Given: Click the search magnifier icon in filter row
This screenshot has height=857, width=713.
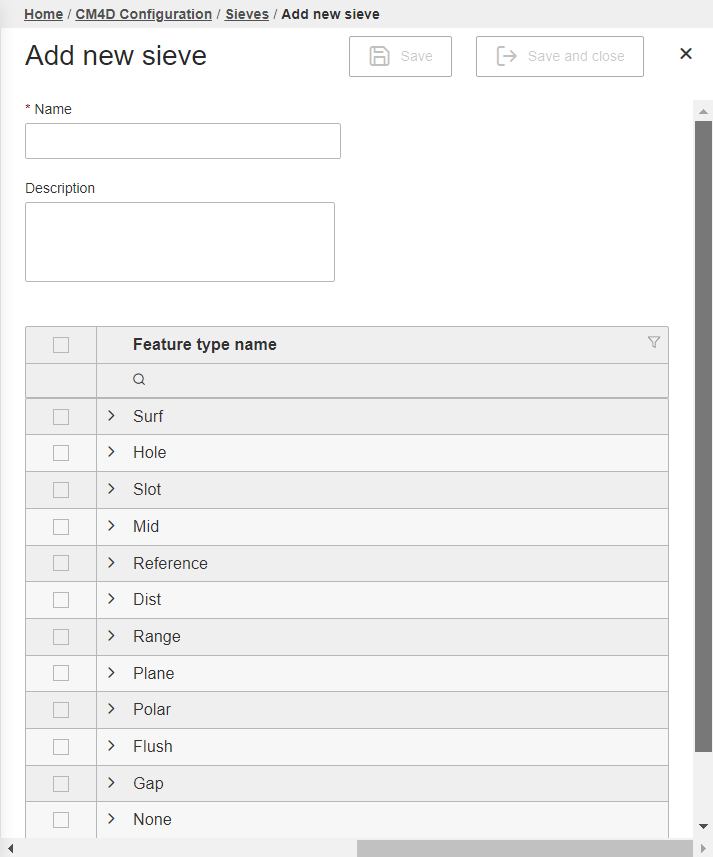Looking at the screenshot, I should 139,380.
